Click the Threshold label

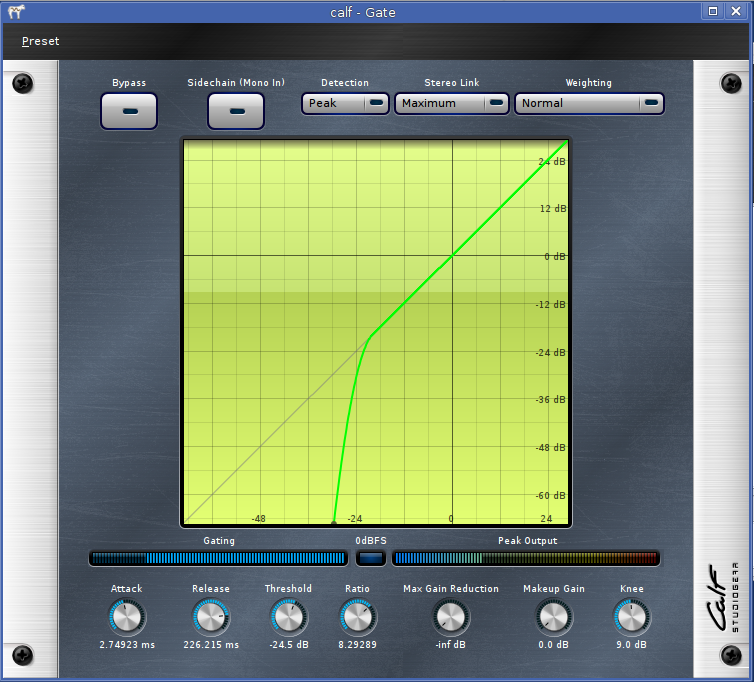289,589
